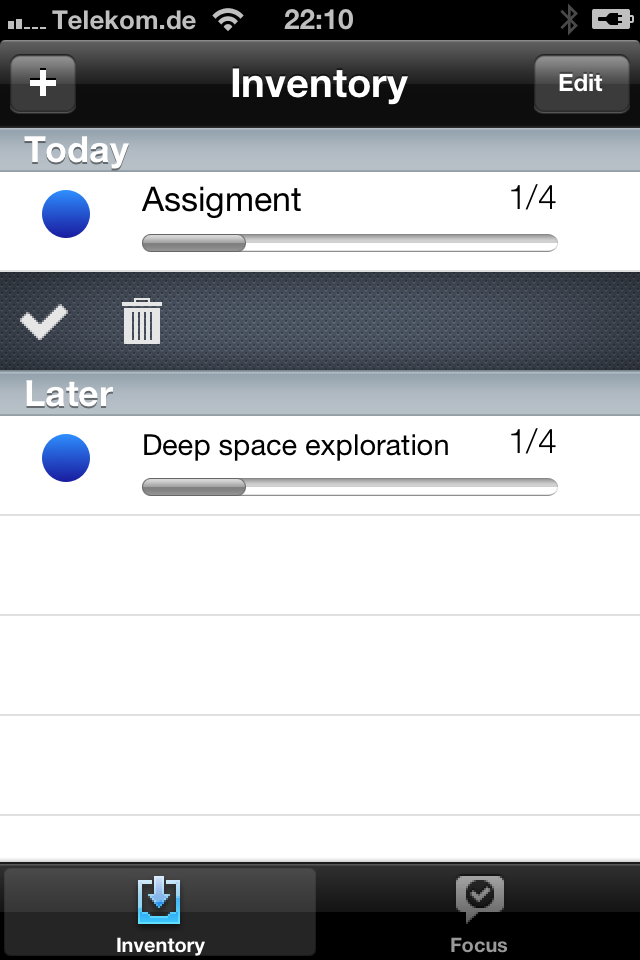
Task: Select the Assigment task title
Action: [x=221, y=200]
